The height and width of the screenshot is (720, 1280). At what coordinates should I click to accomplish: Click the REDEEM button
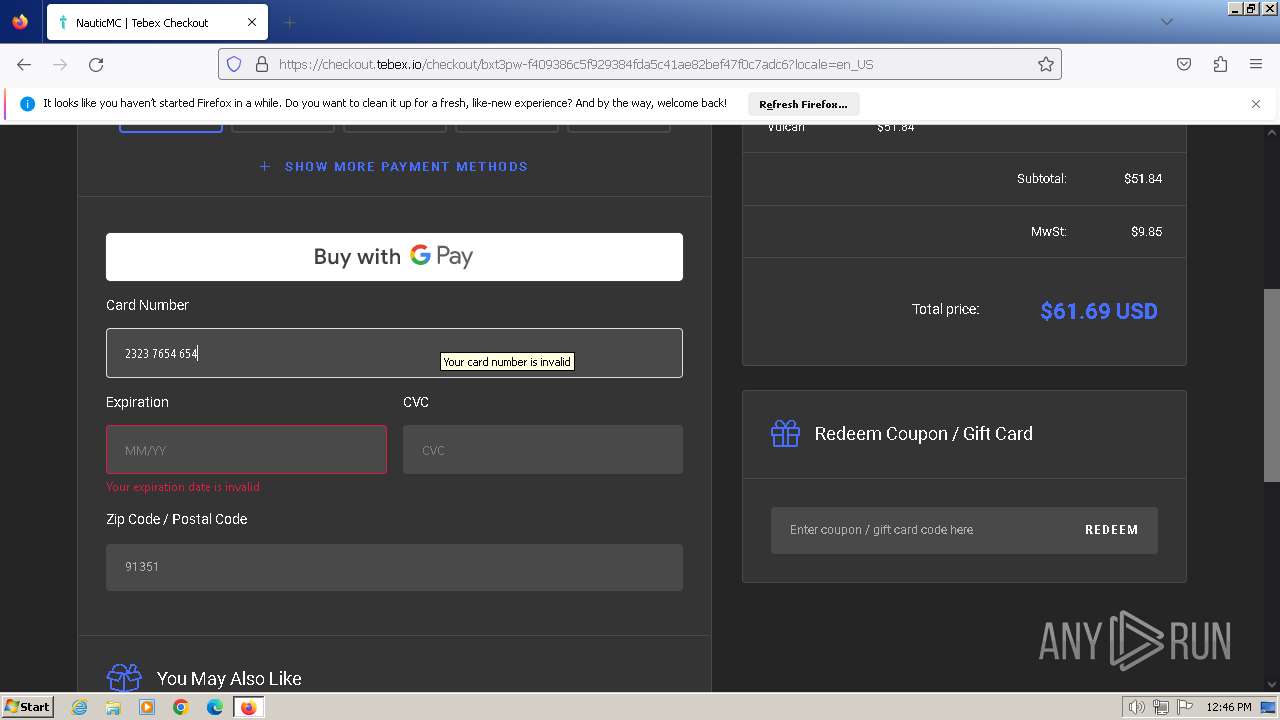coord(1112,530)
